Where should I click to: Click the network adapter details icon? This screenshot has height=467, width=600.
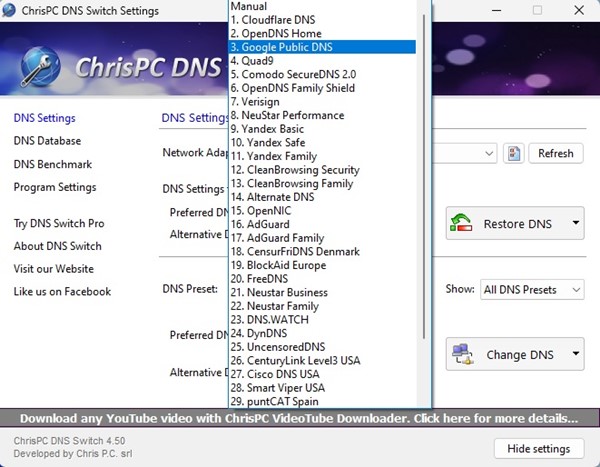click(x=514, y=153)
